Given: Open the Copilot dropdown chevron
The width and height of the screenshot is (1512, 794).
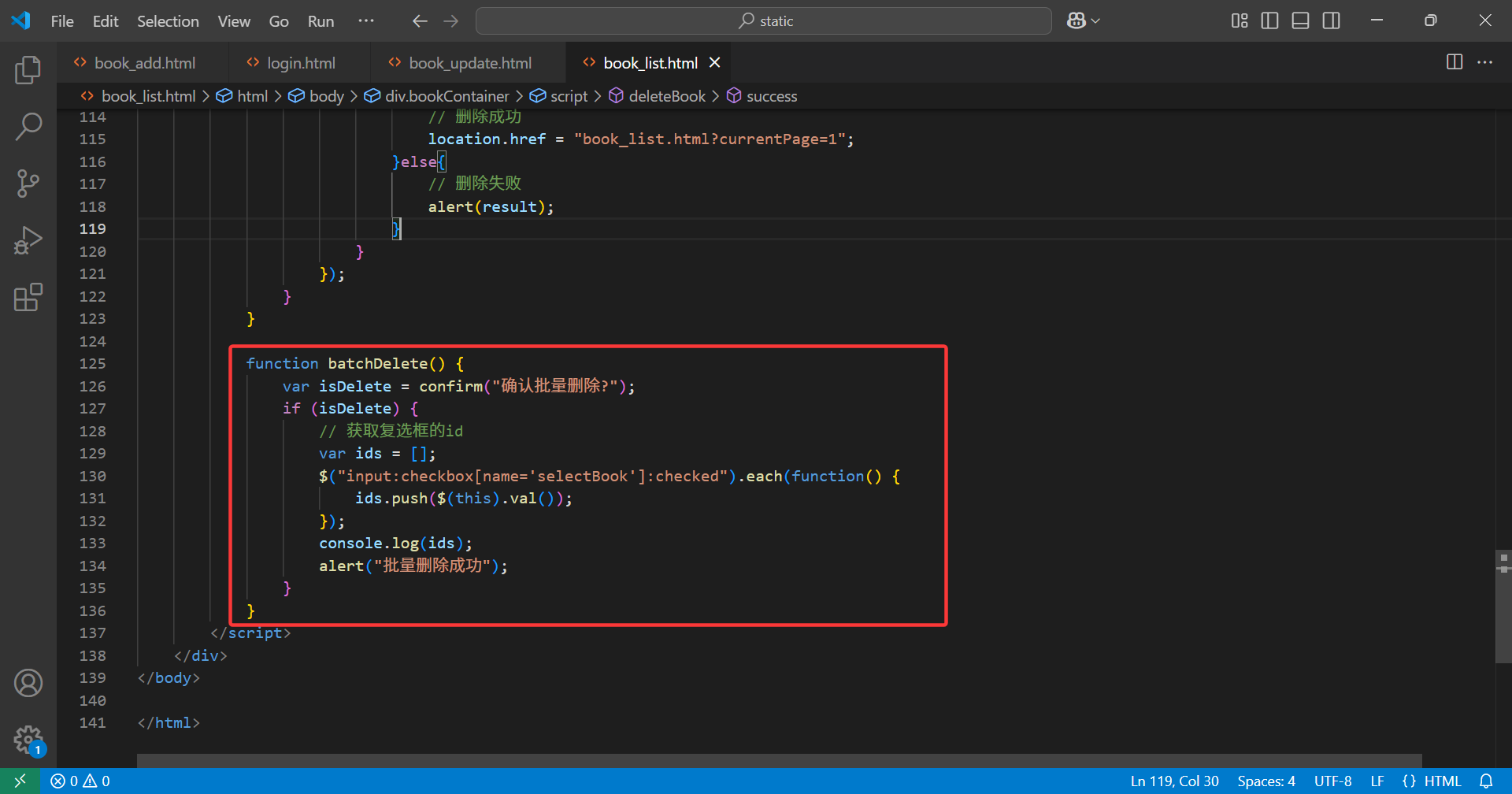Looking at the screenshot, I should (x=1095, y=21).
